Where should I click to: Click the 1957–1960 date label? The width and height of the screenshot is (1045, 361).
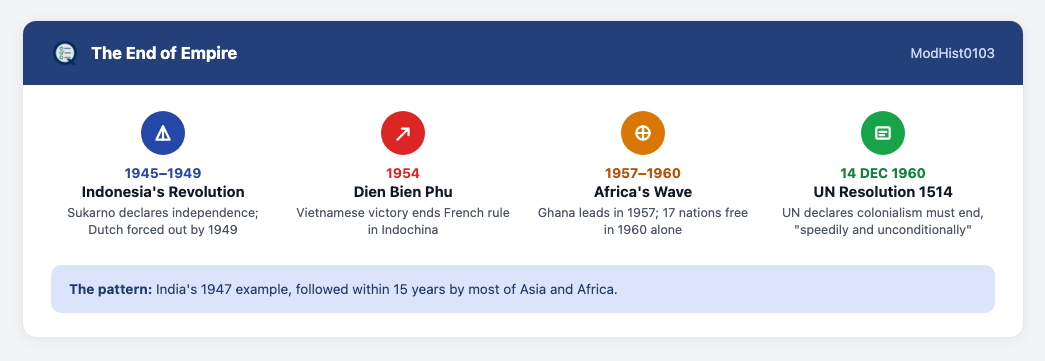click(x=642, y=173)
